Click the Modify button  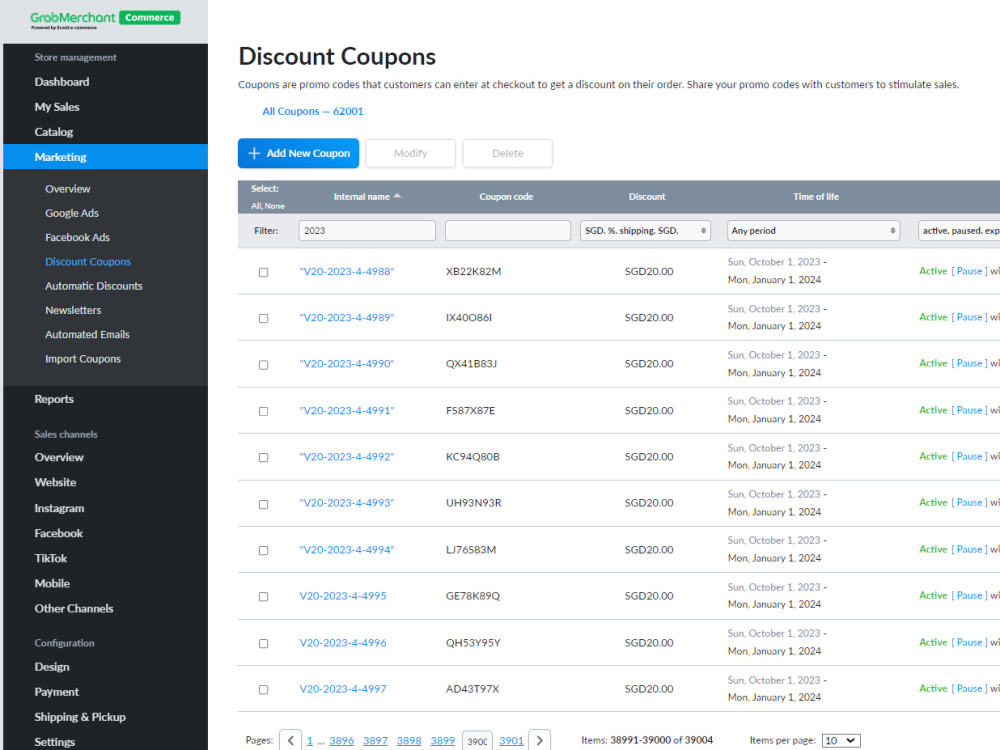pyautogui.click(x=411, y=153)
